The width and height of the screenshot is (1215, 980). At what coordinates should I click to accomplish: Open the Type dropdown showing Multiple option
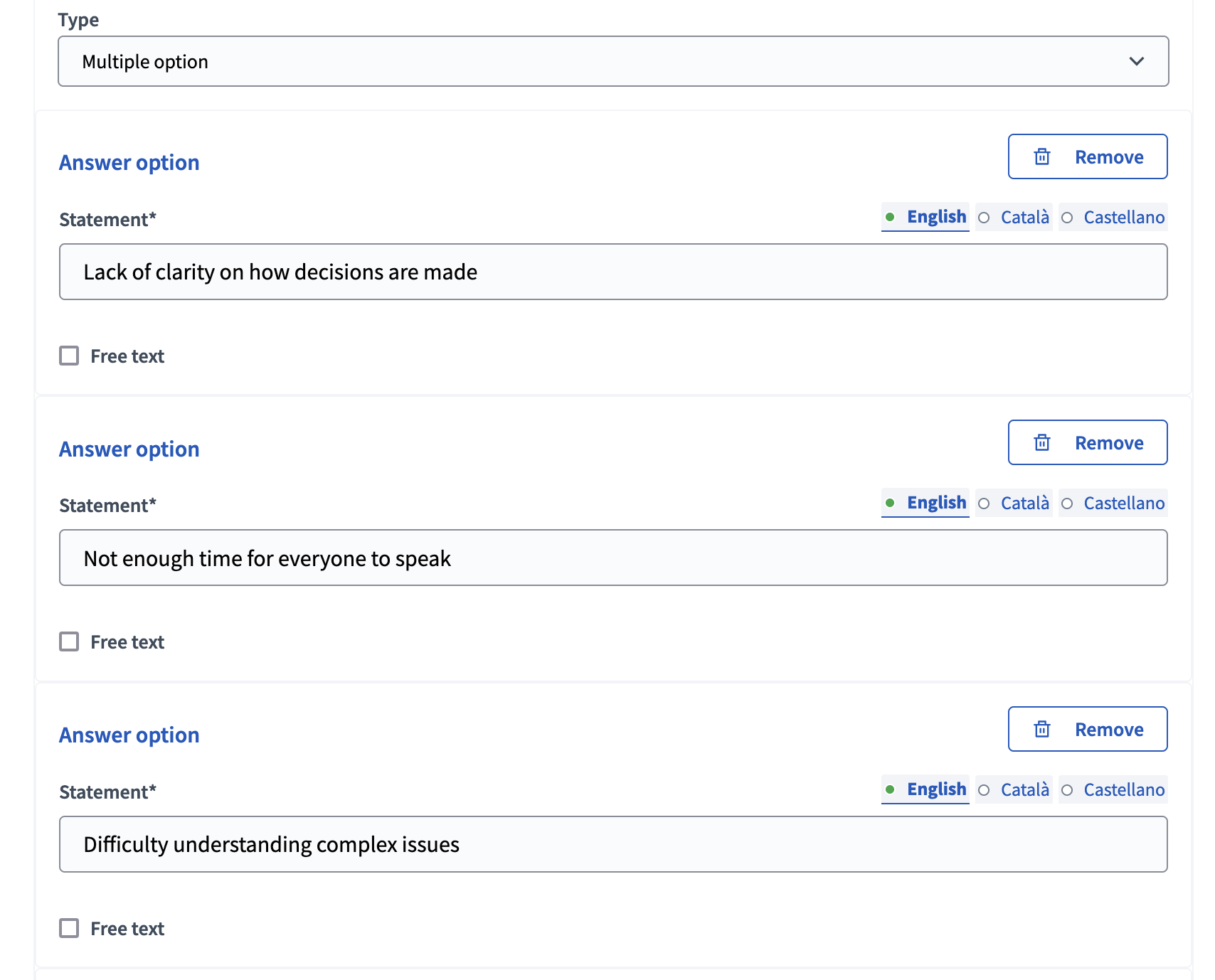[612, 61]
